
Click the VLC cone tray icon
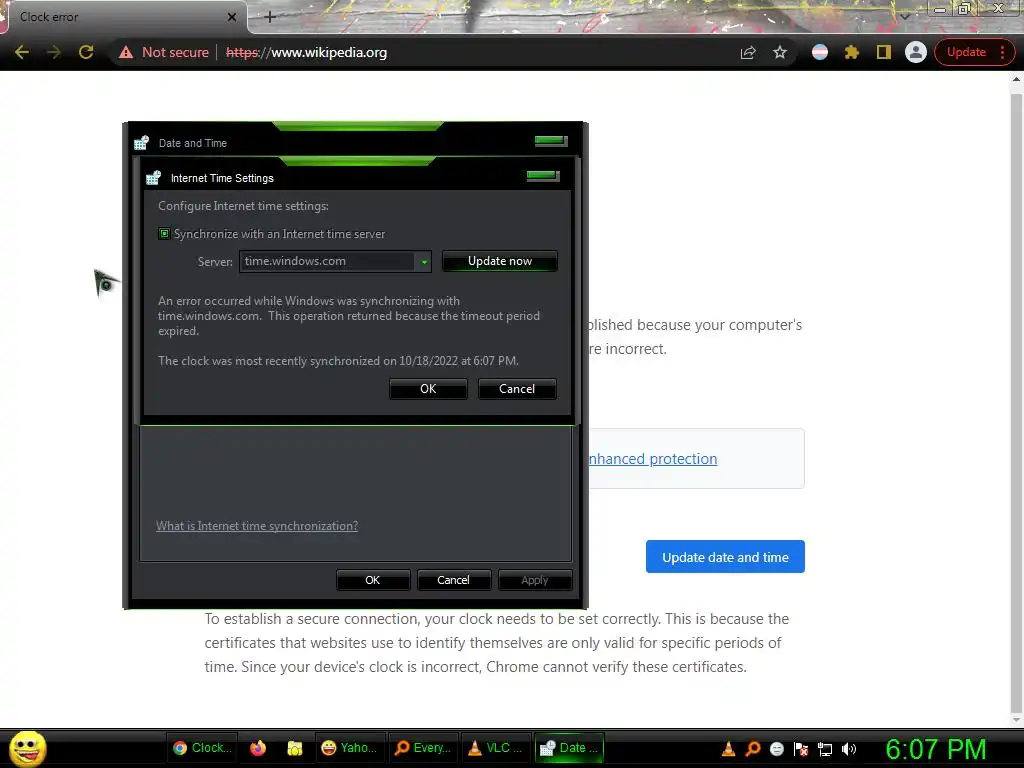tap(729, 749)
